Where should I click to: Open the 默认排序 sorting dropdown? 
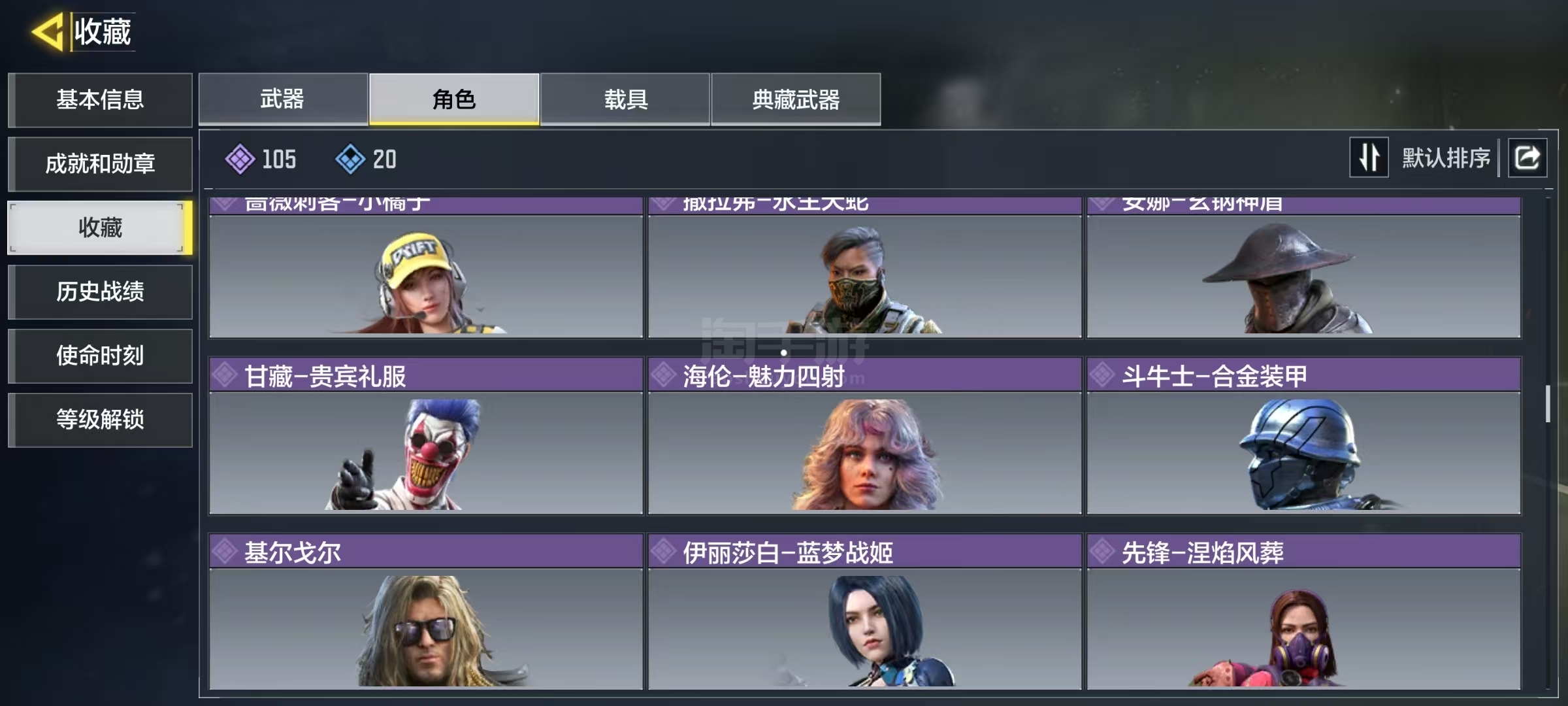tap(1446, 158)
